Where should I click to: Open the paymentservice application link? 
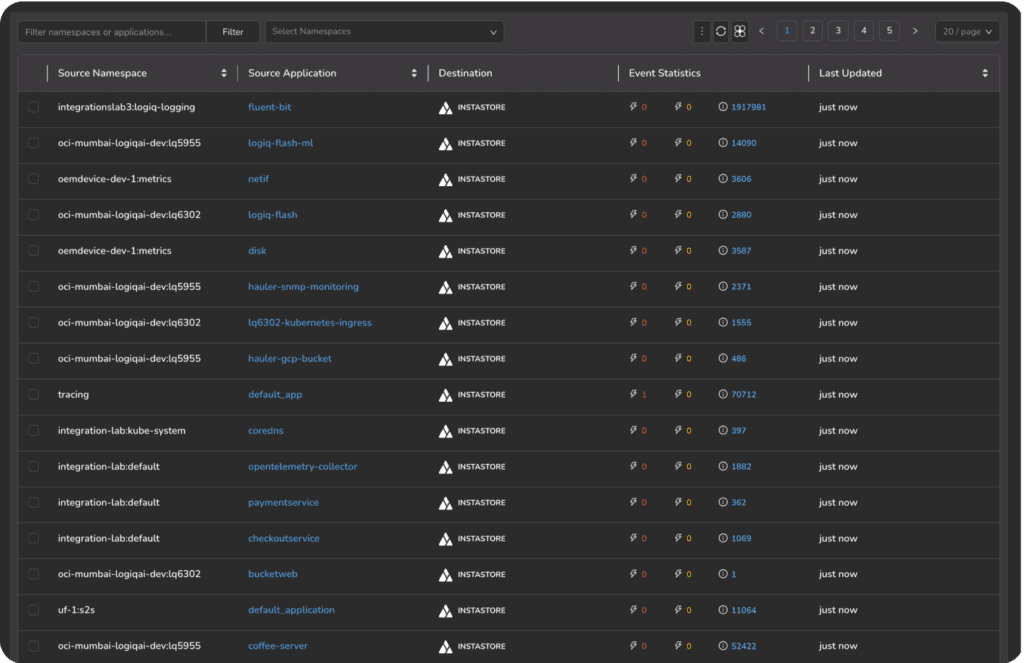tap(283, 502)
